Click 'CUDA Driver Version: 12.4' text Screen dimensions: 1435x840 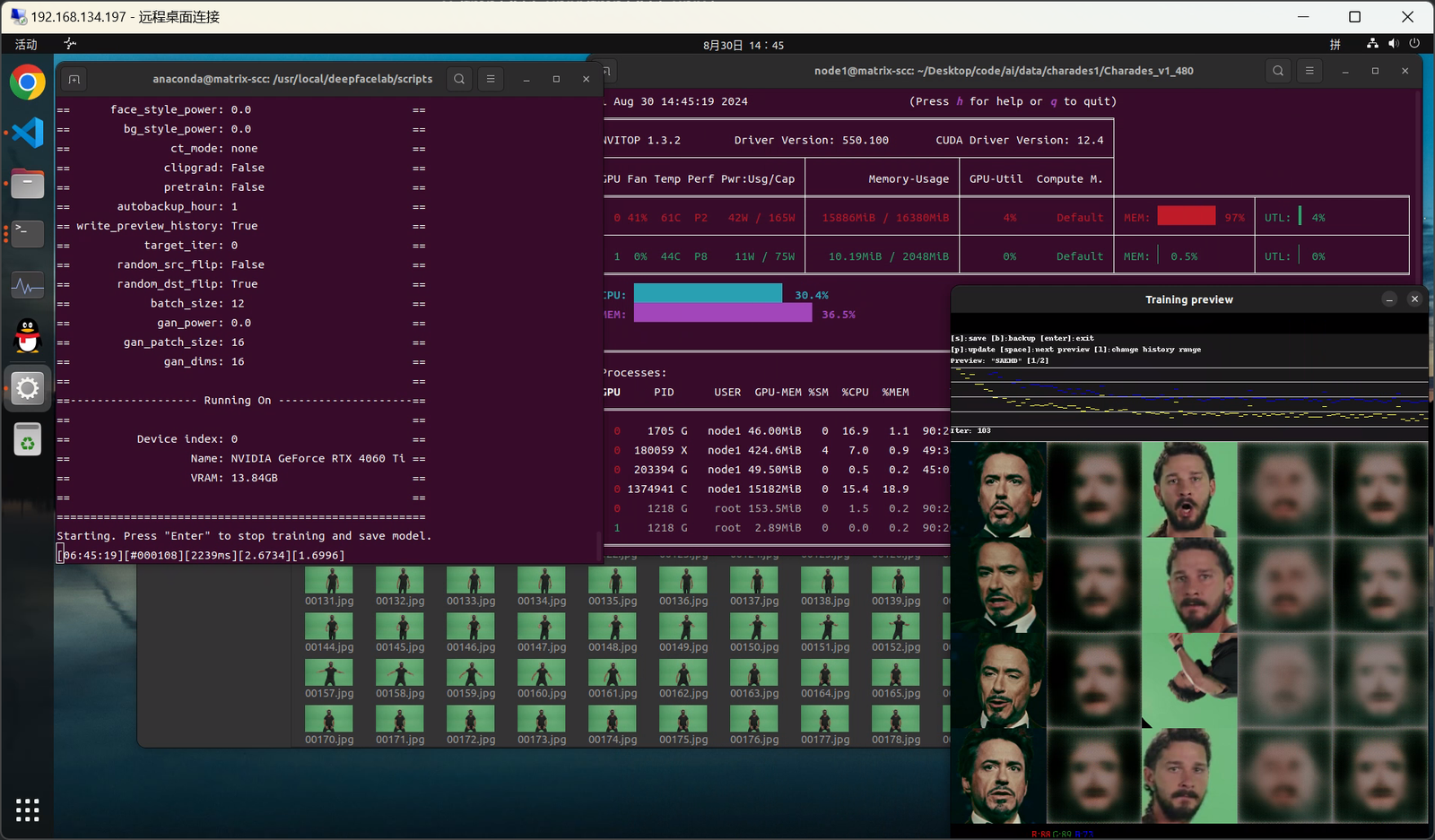1019,140
